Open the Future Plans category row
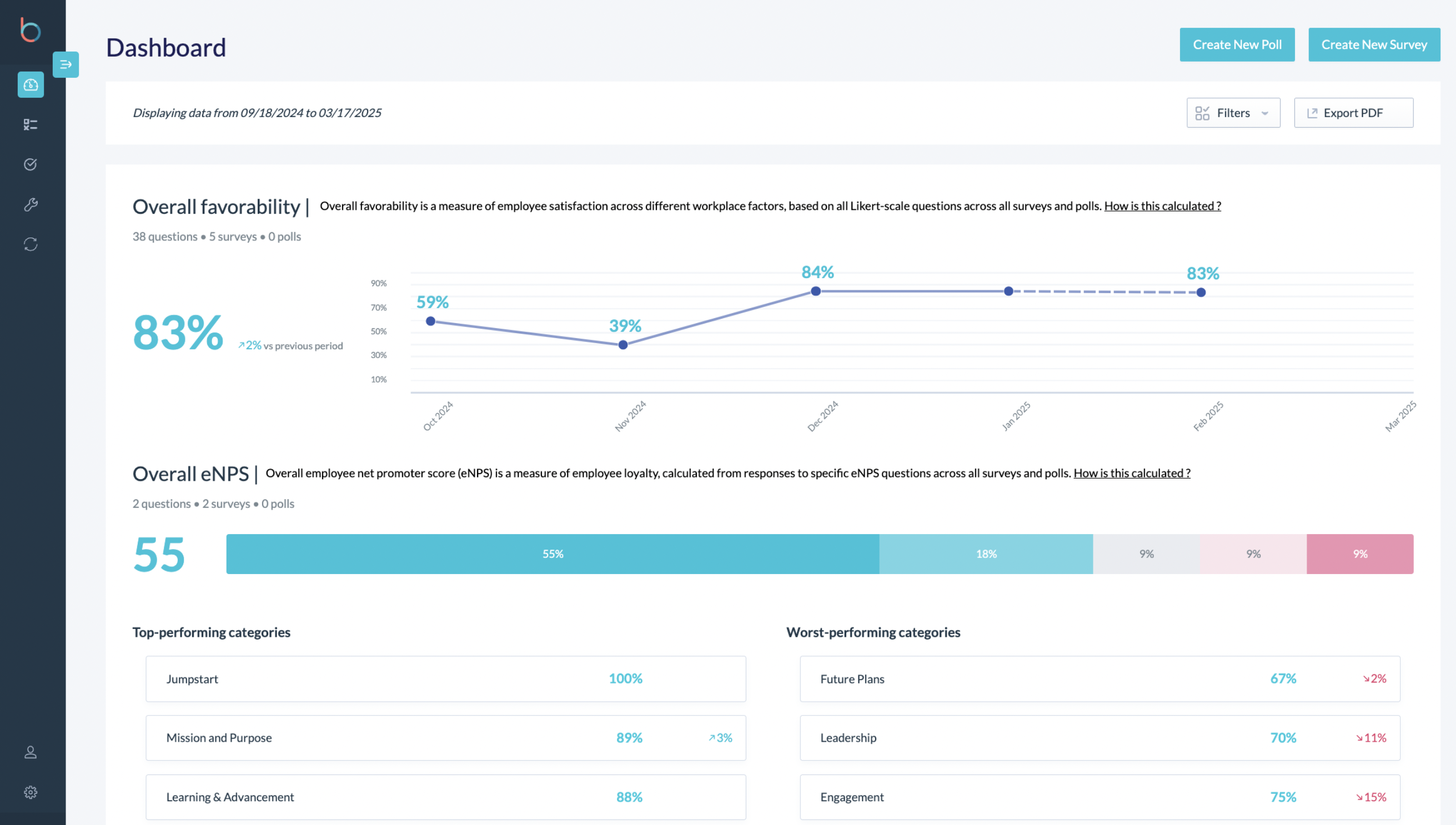The width and height of the screenshot is (1456, 825). [1099, 679]
